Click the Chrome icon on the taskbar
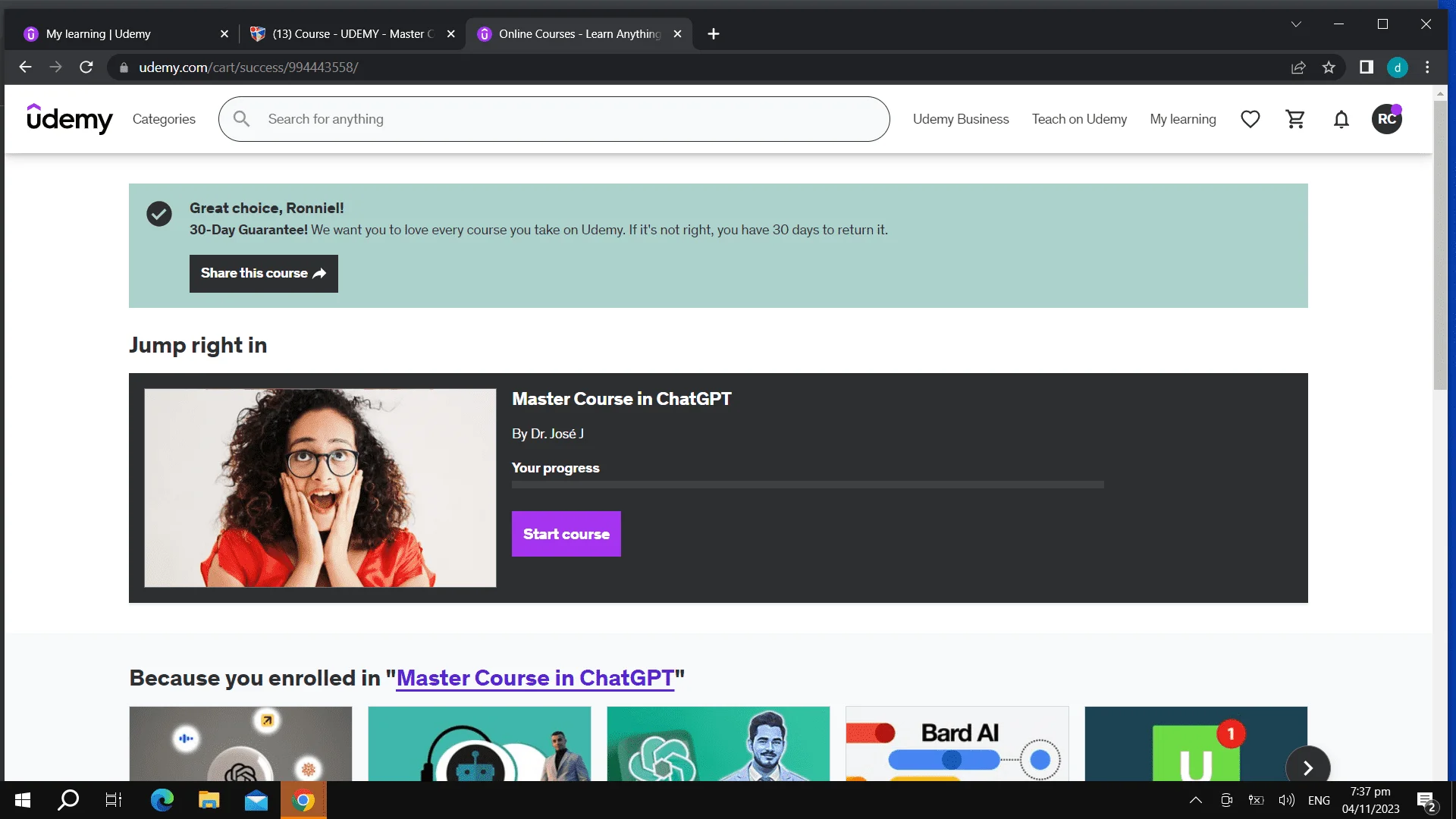This screenshot has width=1456, height=819. coord(303,800)
